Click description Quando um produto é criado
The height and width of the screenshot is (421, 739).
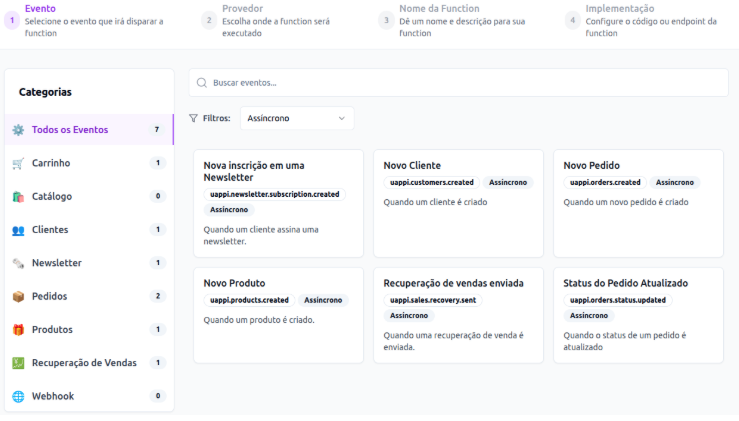[x=259, y=320]
